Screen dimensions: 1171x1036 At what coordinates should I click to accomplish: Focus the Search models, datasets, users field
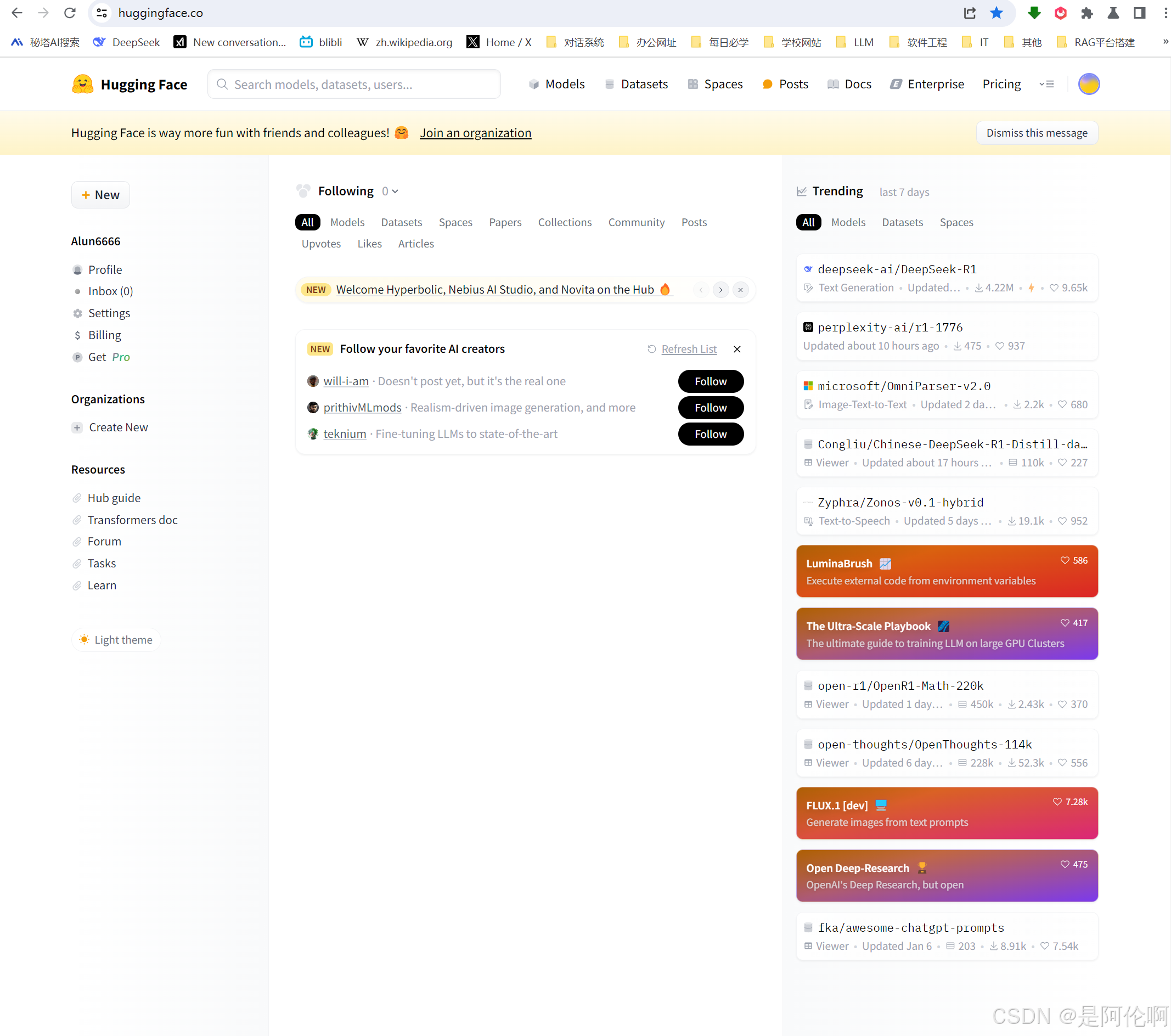coord(354,85)
